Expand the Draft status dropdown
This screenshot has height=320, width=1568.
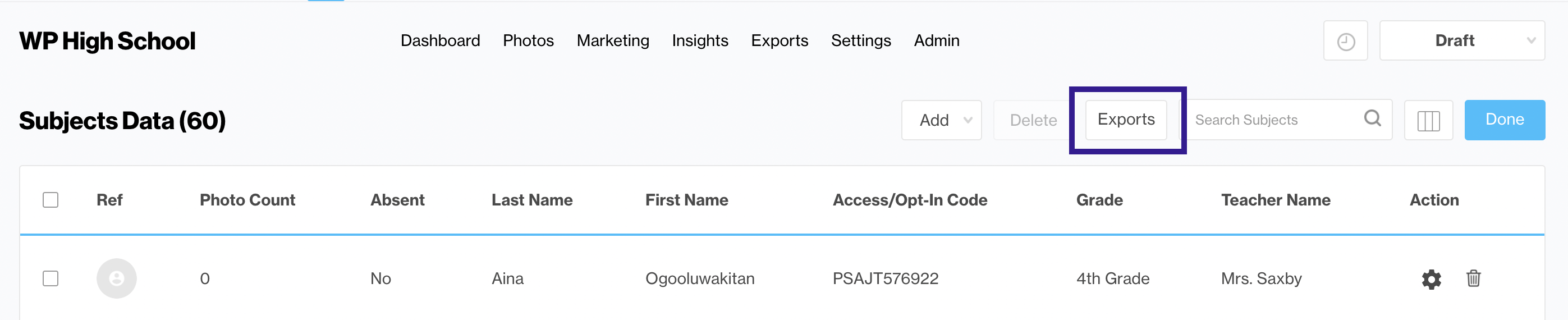click(x=1461, y=41)
